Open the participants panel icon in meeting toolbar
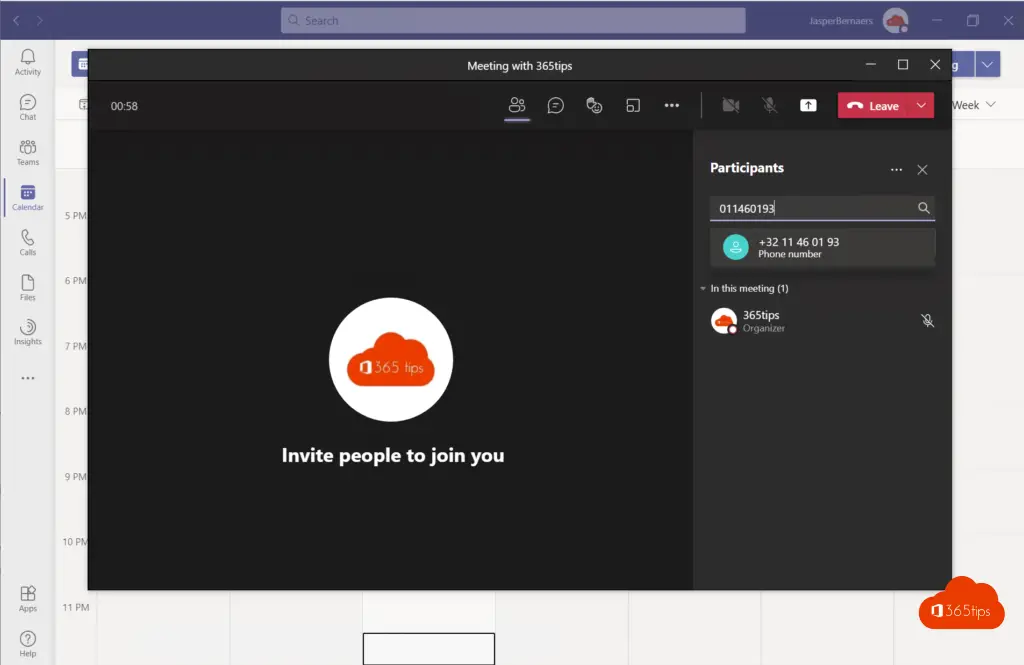The height and width of the screenshot is (665, 1024). (517, 105)
